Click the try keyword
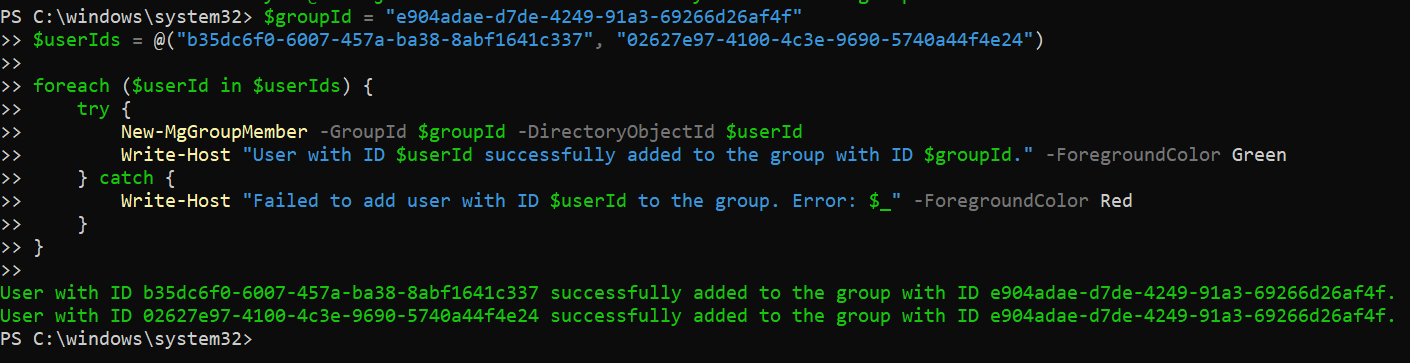The width and height of the screenshot is (1410, 363). [93, 109]
